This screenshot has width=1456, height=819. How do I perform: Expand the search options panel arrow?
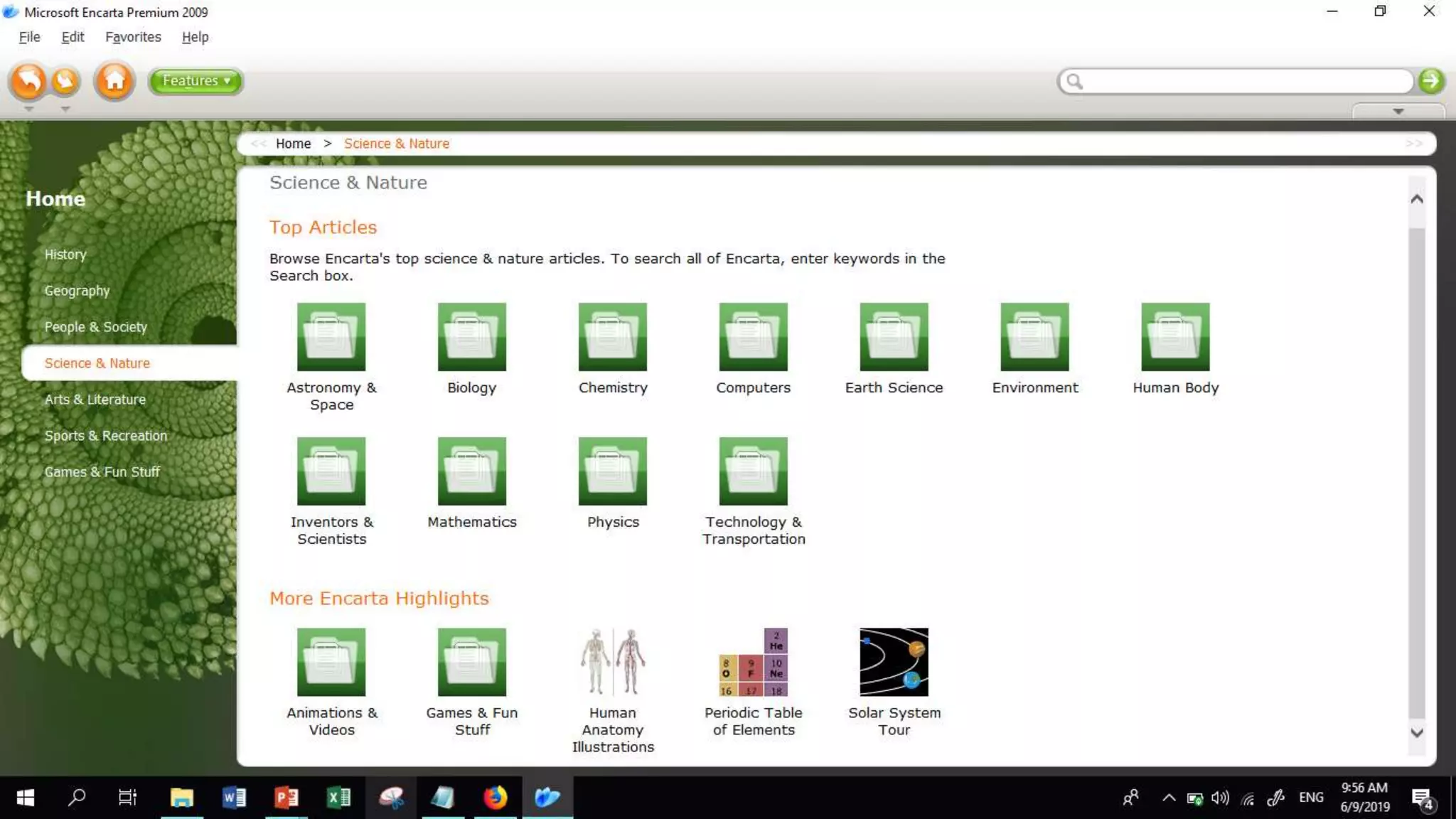[1398, 112]
